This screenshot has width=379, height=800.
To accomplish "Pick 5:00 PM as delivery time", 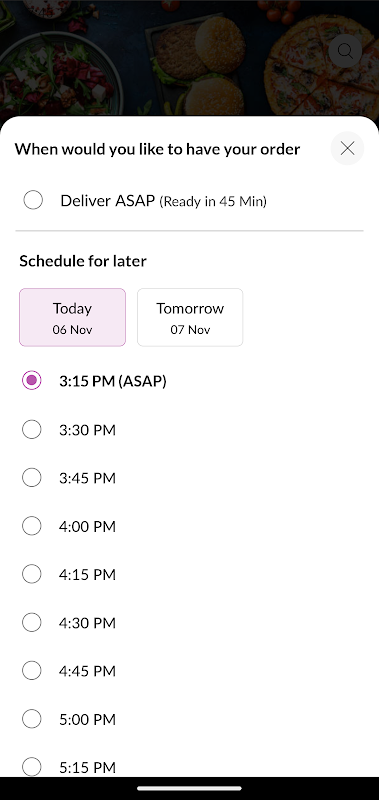I will [32, 719].
